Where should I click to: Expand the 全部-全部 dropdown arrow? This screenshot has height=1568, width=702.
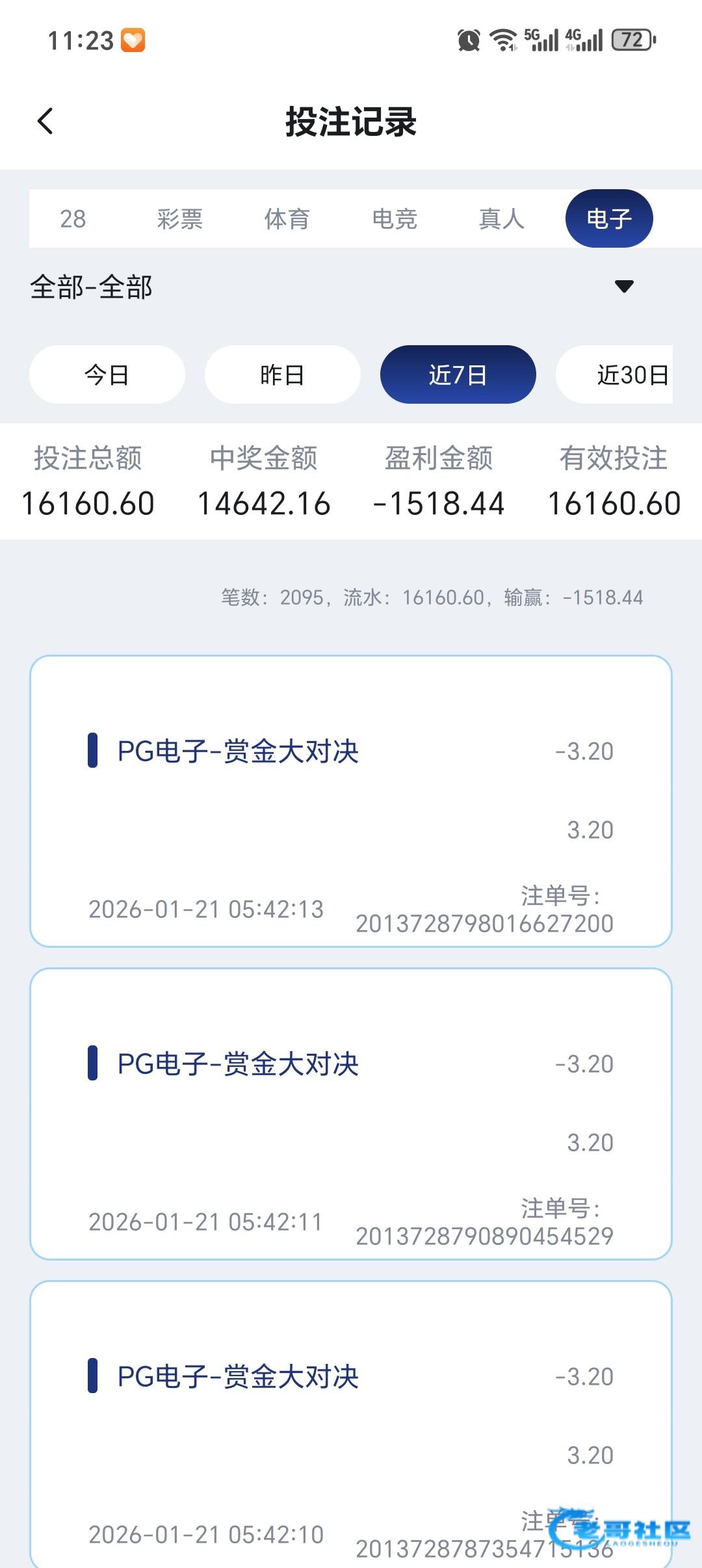pyautogui.click(x=624, y=286)
